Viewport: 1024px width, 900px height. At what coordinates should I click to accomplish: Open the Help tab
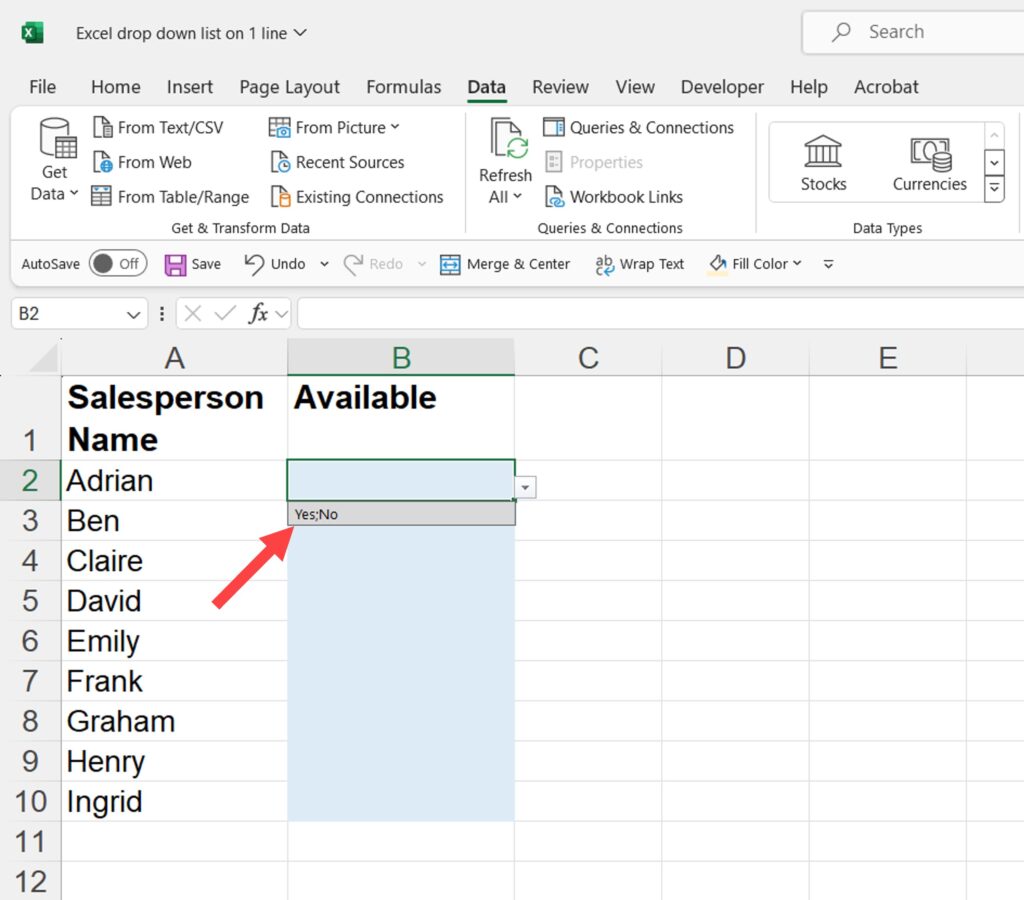tap(808, 87)
